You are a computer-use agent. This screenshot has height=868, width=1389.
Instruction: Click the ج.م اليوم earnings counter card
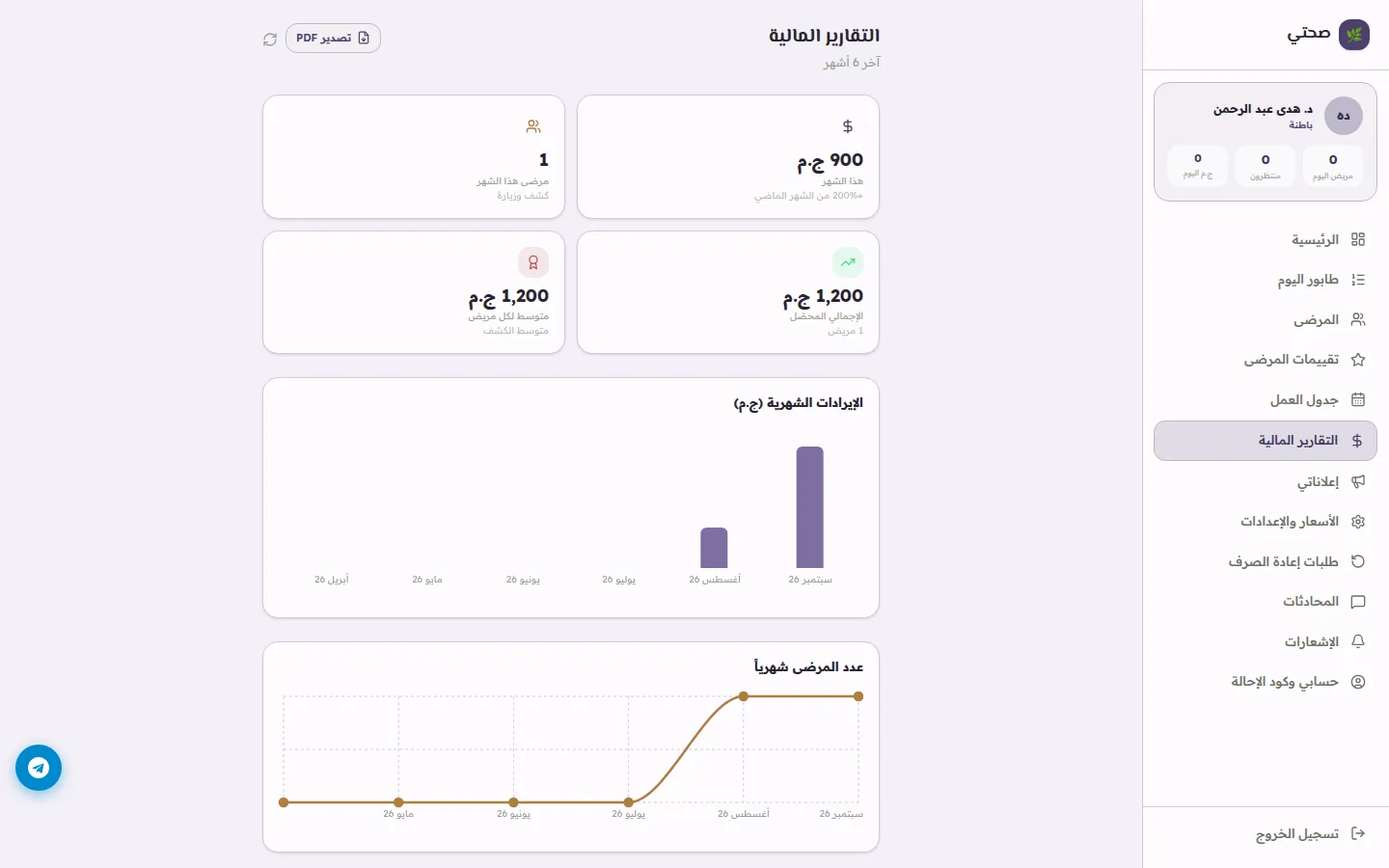pyautogui.click(x=1198, y=165)
